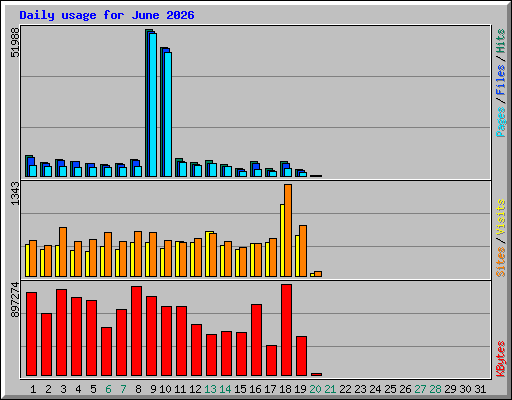Click the day 10 pages bar

[168, 114]
